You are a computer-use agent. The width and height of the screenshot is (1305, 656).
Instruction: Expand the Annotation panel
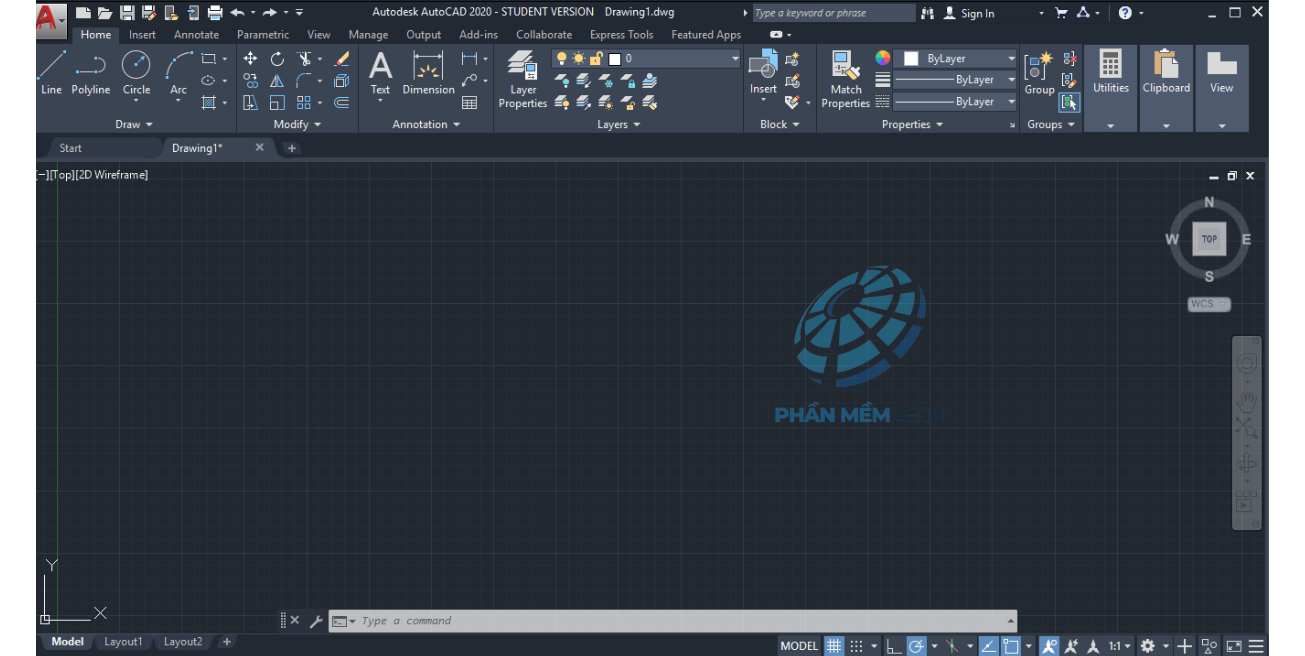point(426,125)
